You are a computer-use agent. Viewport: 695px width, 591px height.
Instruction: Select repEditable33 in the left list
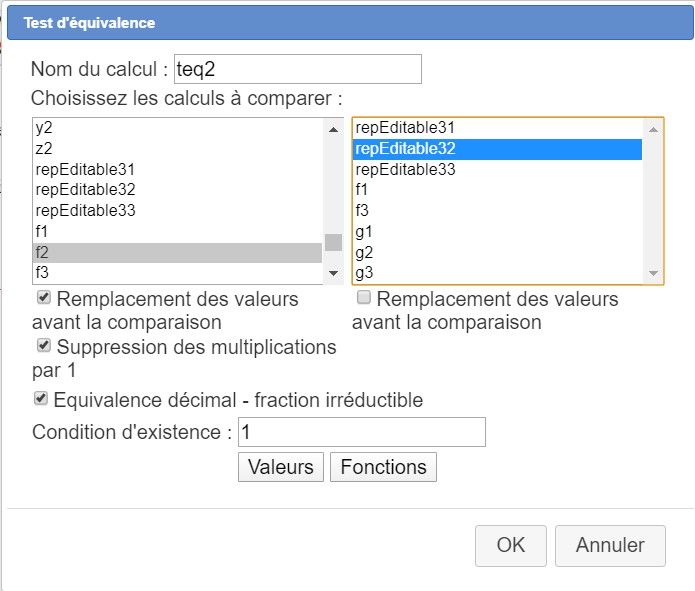point(85,210)
